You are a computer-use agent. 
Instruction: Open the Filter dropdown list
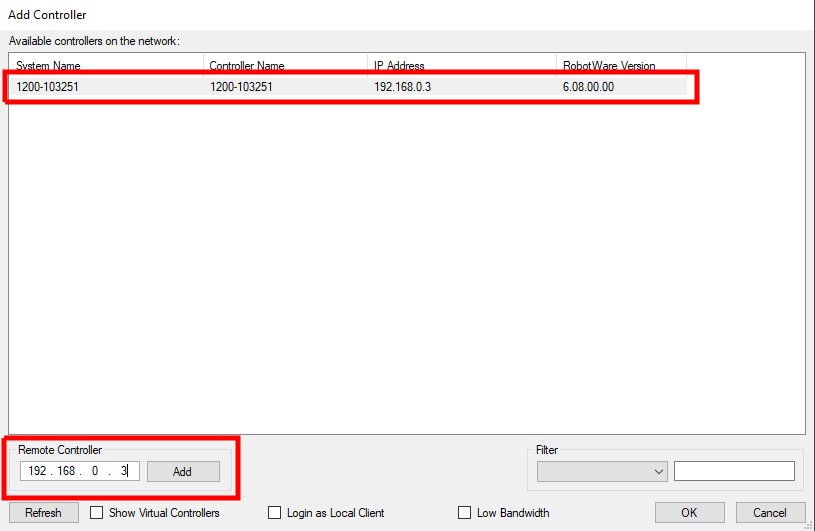pos(602,471)
